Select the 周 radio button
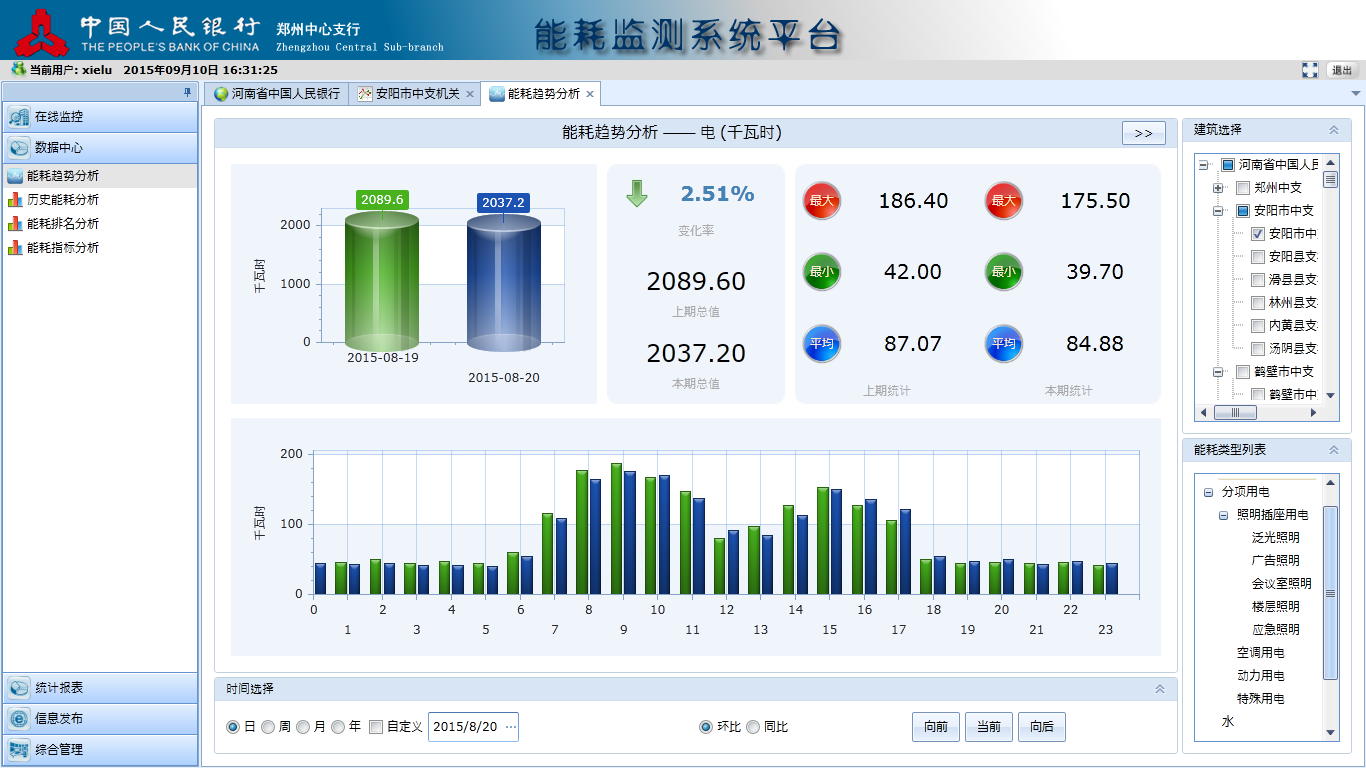Viewport: 1366px width, 768px height. tap(268, 727)
